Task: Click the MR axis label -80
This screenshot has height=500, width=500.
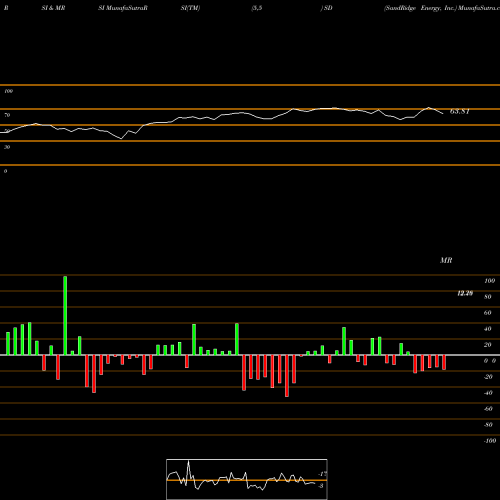Action: (x=488, y=425)
